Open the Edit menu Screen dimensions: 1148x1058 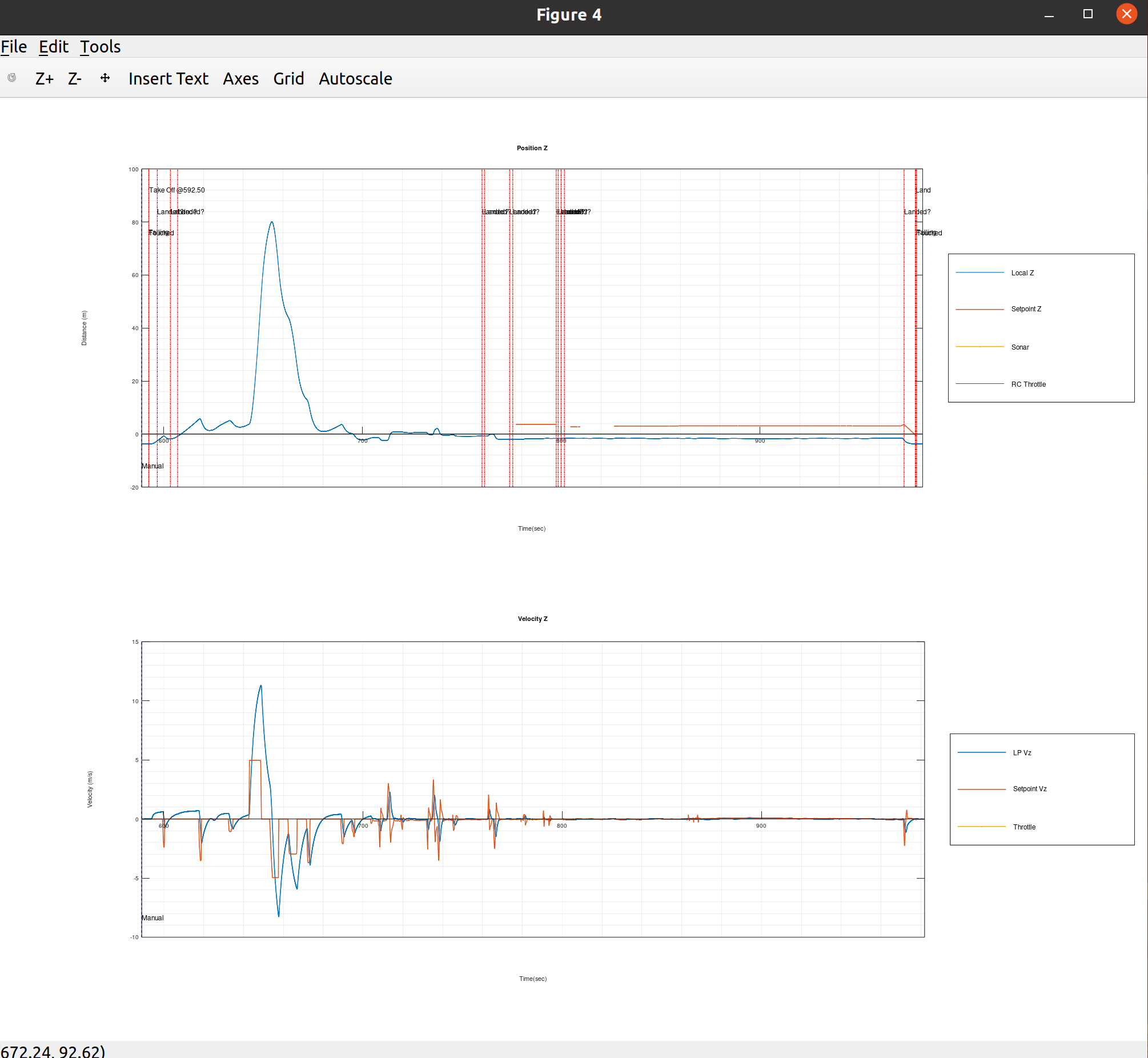[53, 46]
